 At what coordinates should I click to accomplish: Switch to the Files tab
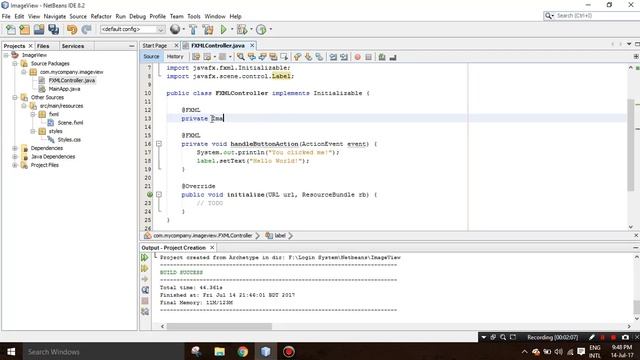click(43, 46)
